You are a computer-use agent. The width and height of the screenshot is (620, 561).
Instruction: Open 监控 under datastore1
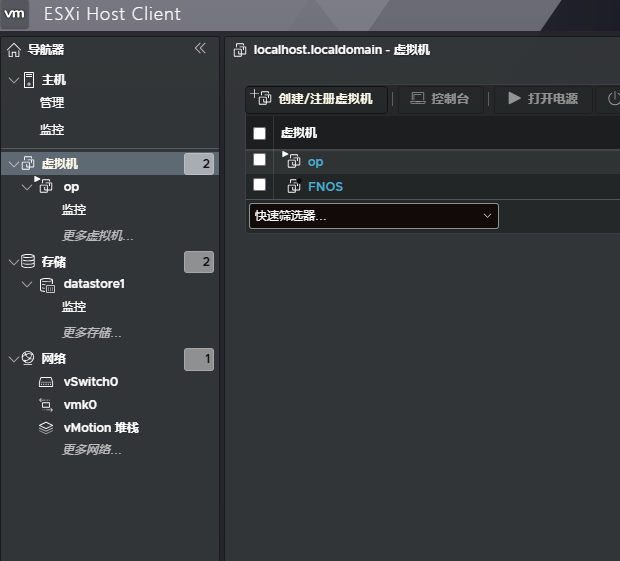(74, 306)
